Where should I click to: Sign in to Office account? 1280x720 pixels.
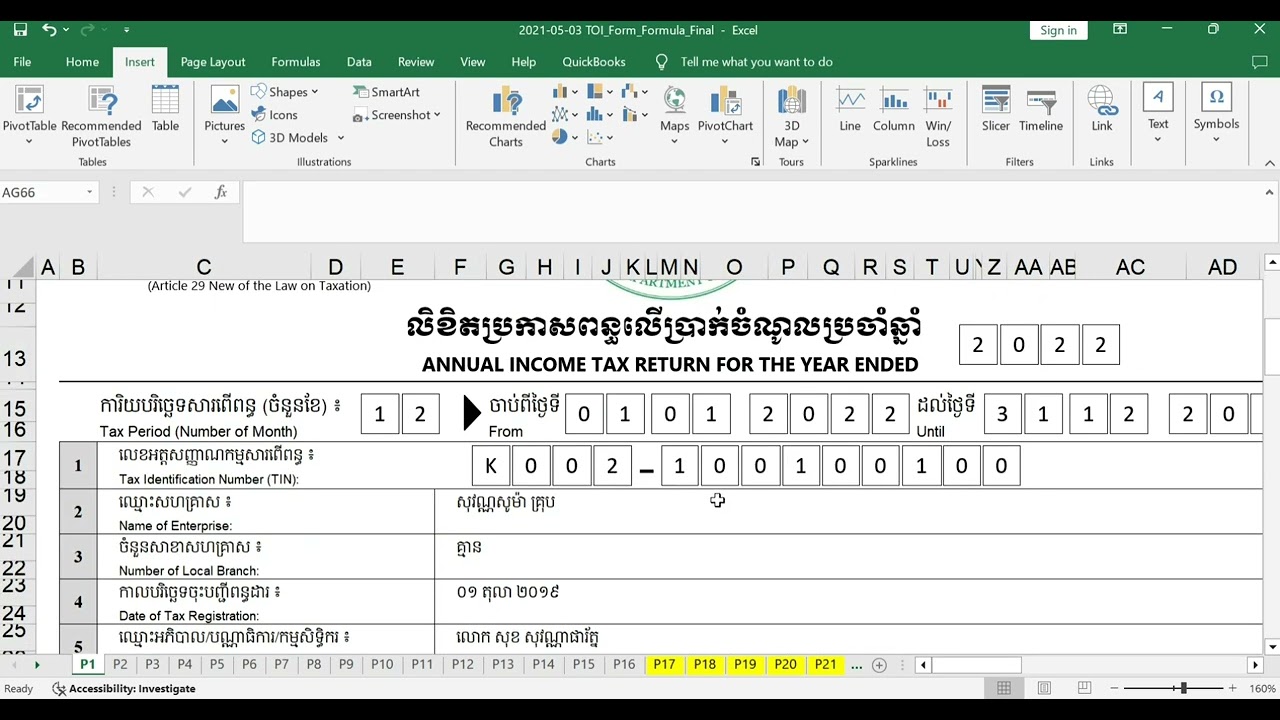tap(1058, 30)
